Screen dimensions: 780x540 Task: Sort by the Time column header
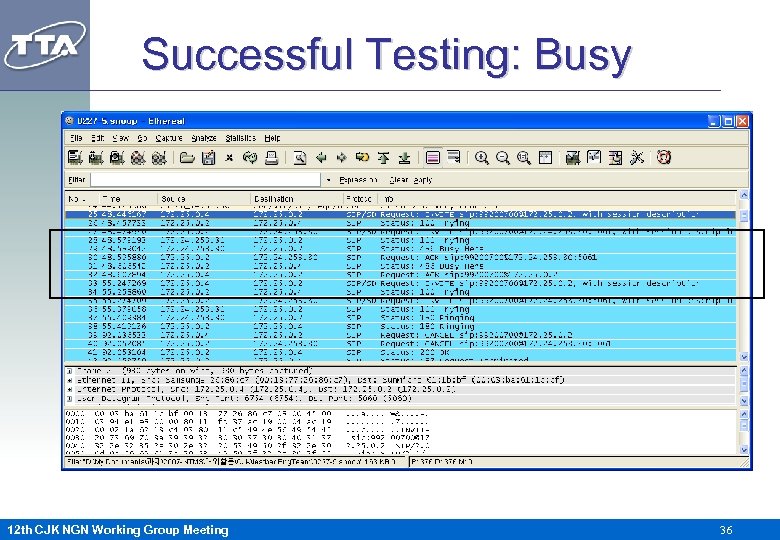128,198
